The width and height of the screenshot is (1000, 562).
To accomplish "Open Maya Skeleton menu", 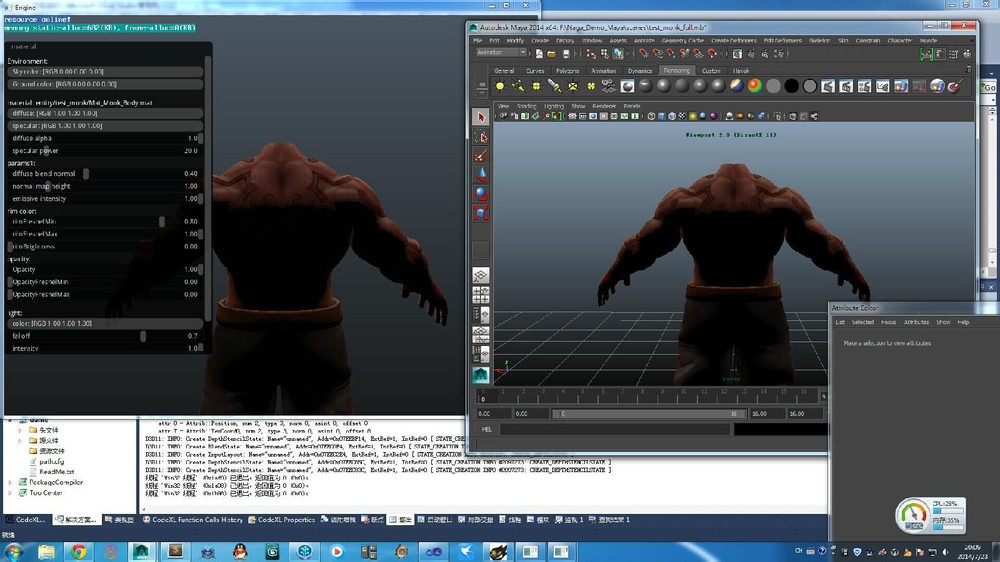I will pyautogui.click(x=820, y=40).
